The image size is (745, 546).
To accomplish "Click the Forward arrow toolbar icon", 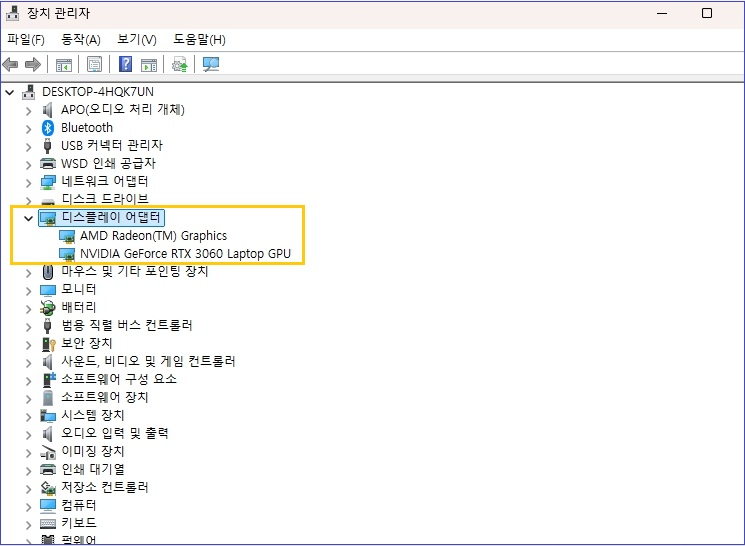I will pyautogui.click(x=33, y=64).
